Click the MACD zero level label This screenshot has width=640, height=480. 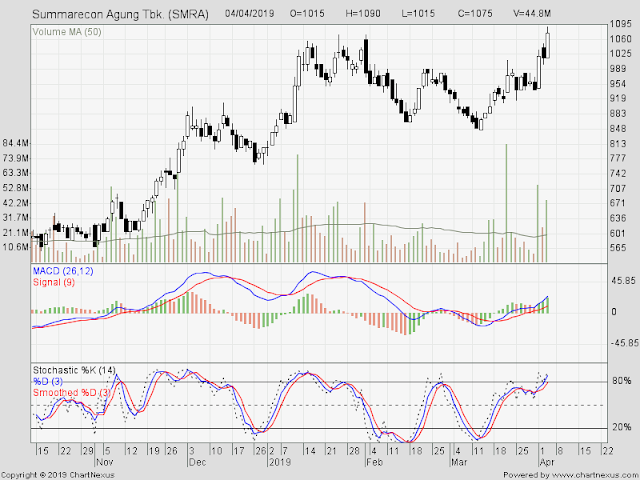point(614,312)
